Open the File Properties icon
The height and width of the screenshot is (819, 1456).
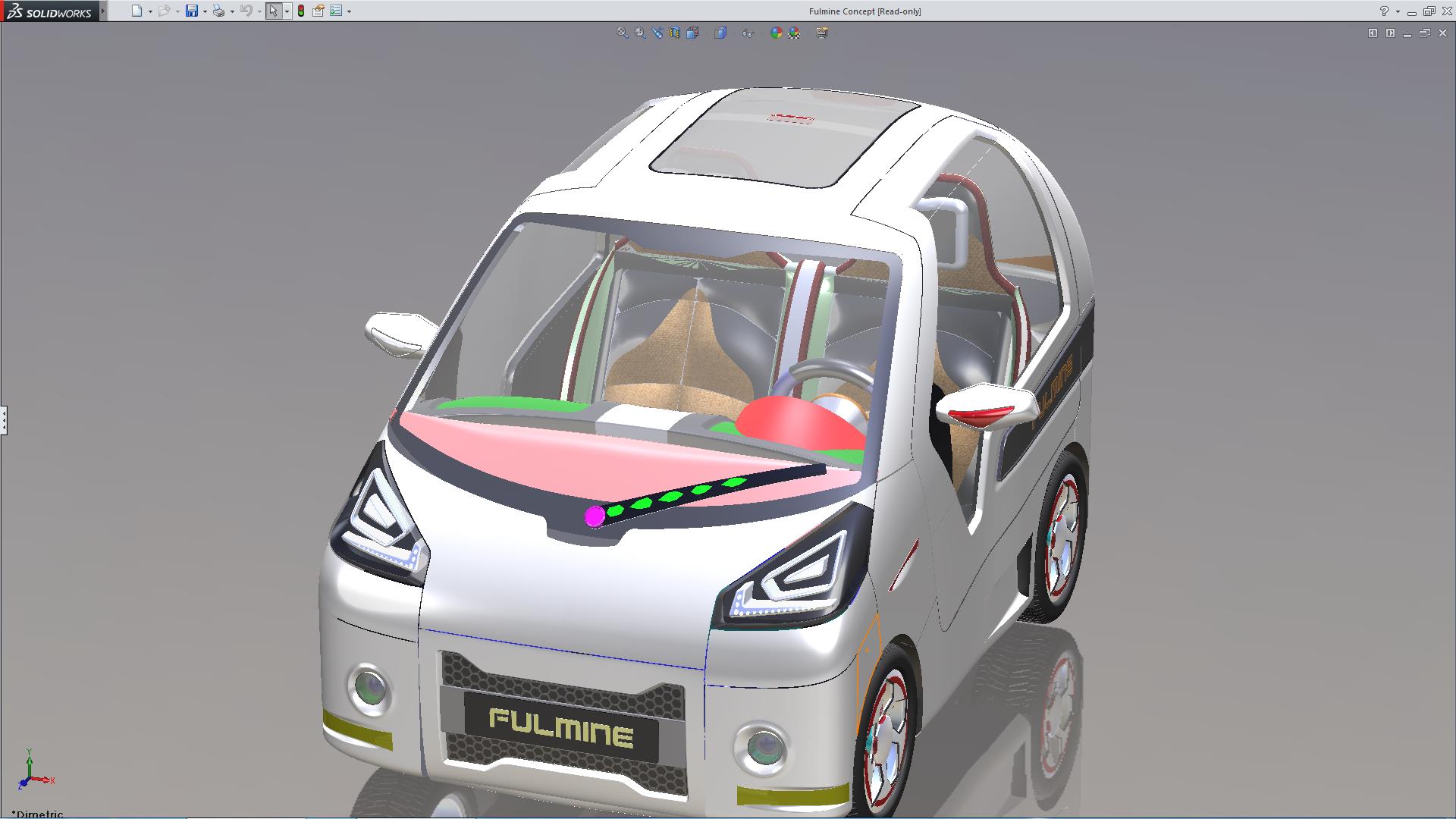[318, 11]
